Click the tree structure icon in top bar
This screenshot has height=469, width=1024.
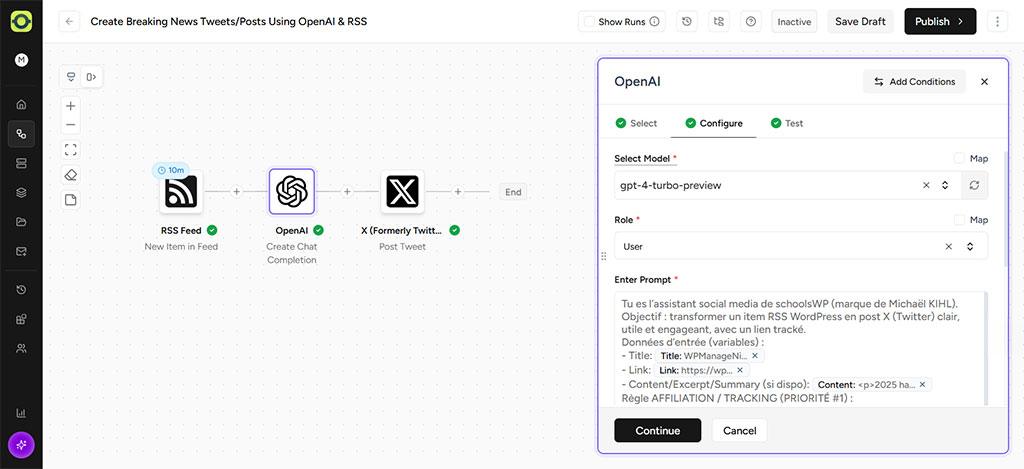click(x=719, y=22)
